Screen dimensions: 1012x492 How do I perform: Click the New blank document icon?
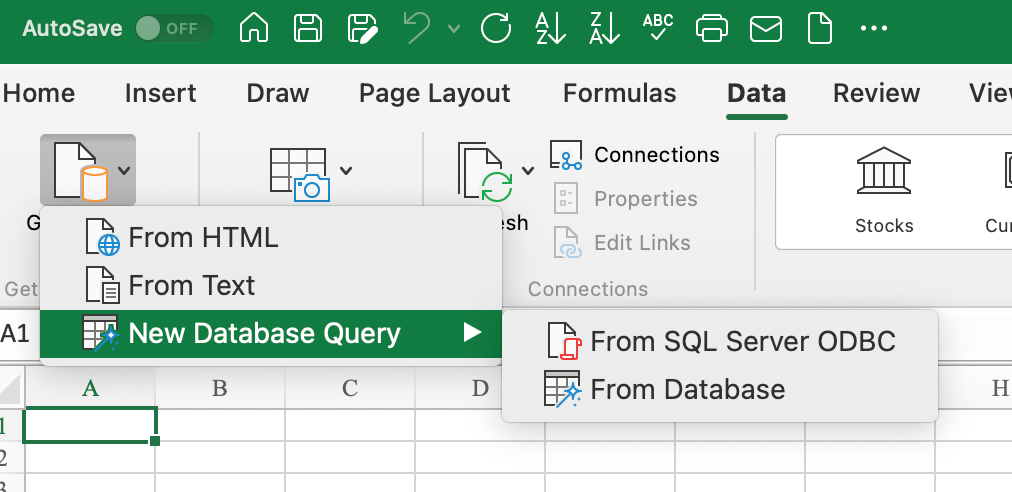pyautogui.click(x=820, y=28)
